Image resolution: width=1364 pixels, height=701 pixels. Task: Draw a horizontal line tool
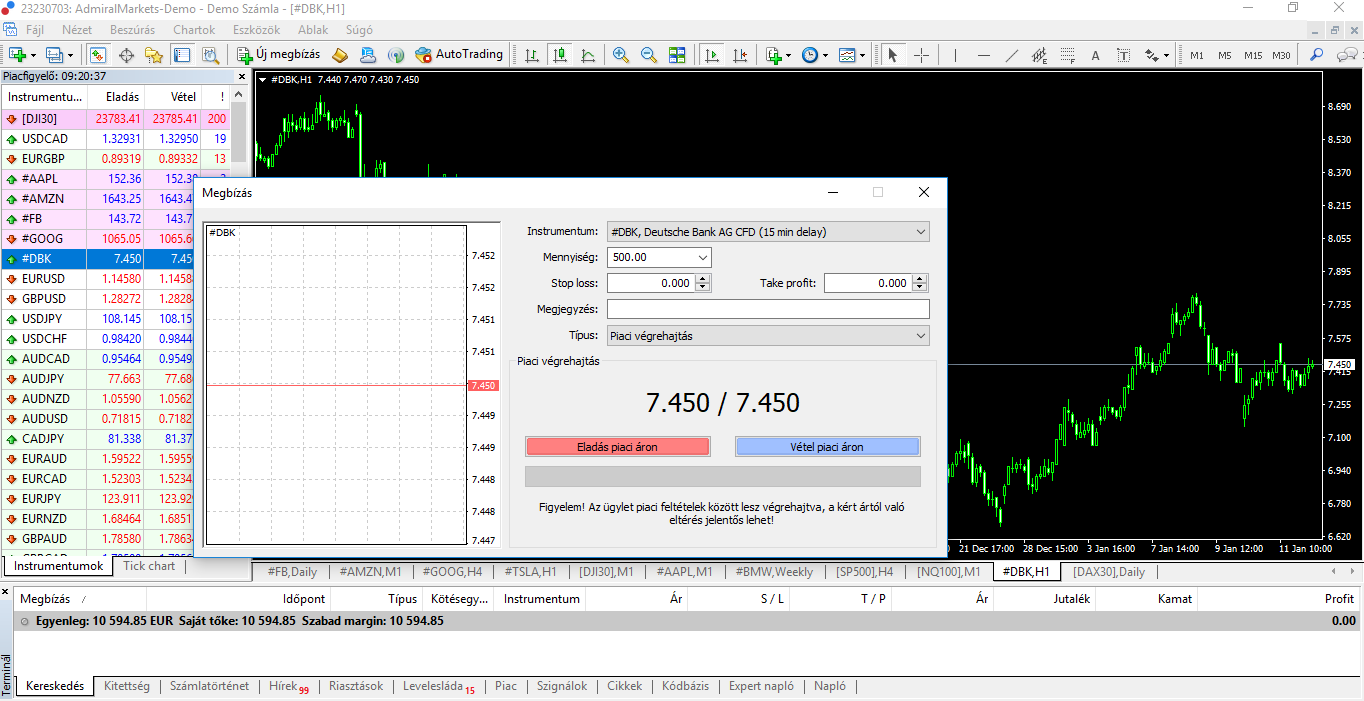(x=984, y=55)
